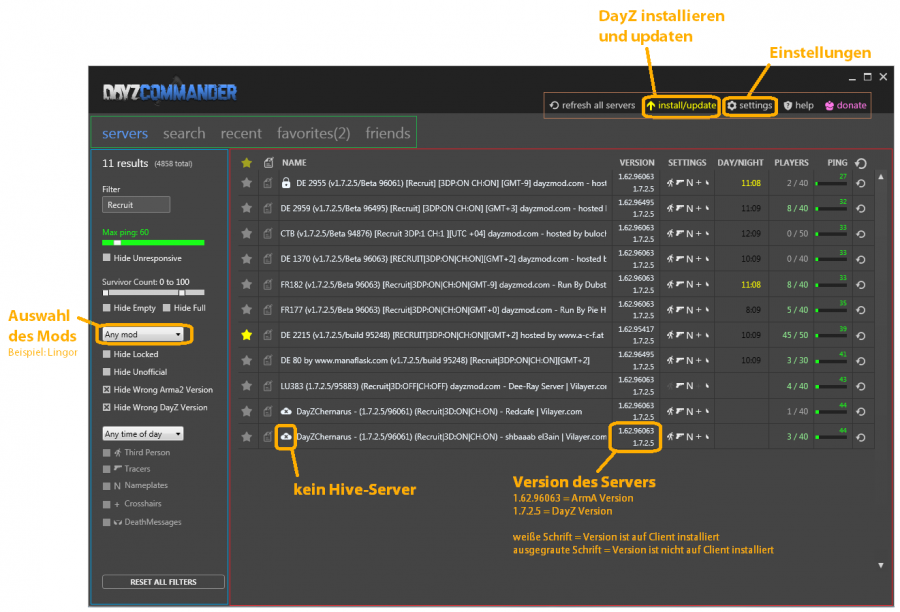
Task: Switch to the search tab
Action: (184, 133)
